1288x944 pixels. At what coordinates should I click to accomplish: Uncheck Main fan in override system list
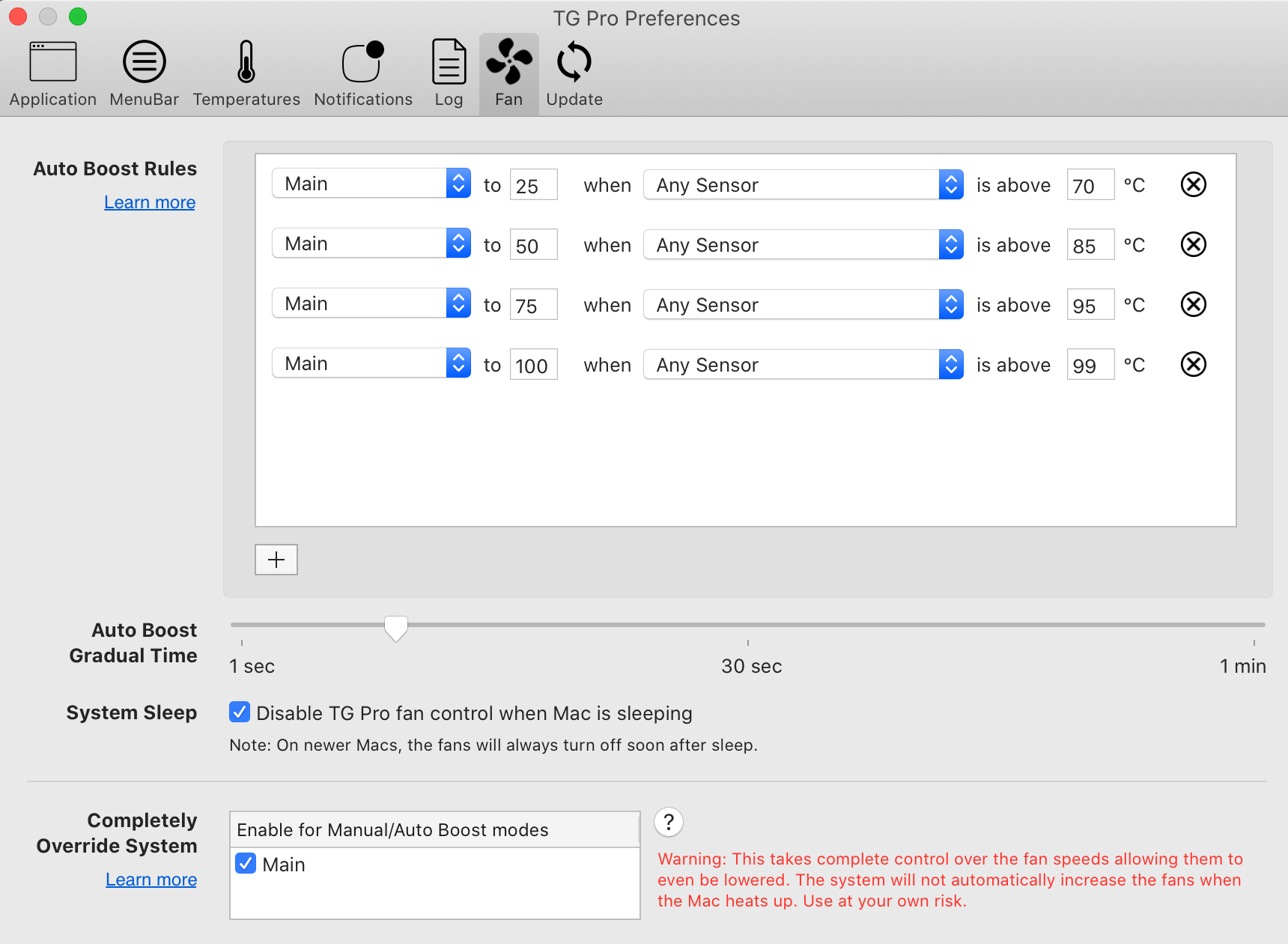click(x=246, y=863)
